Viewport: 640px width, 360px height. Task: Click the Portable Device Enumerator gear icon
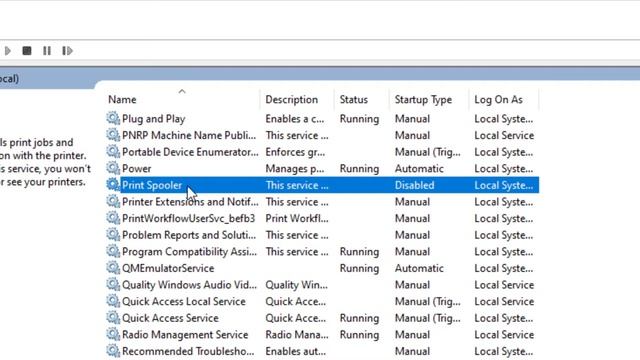click(113, 151)
